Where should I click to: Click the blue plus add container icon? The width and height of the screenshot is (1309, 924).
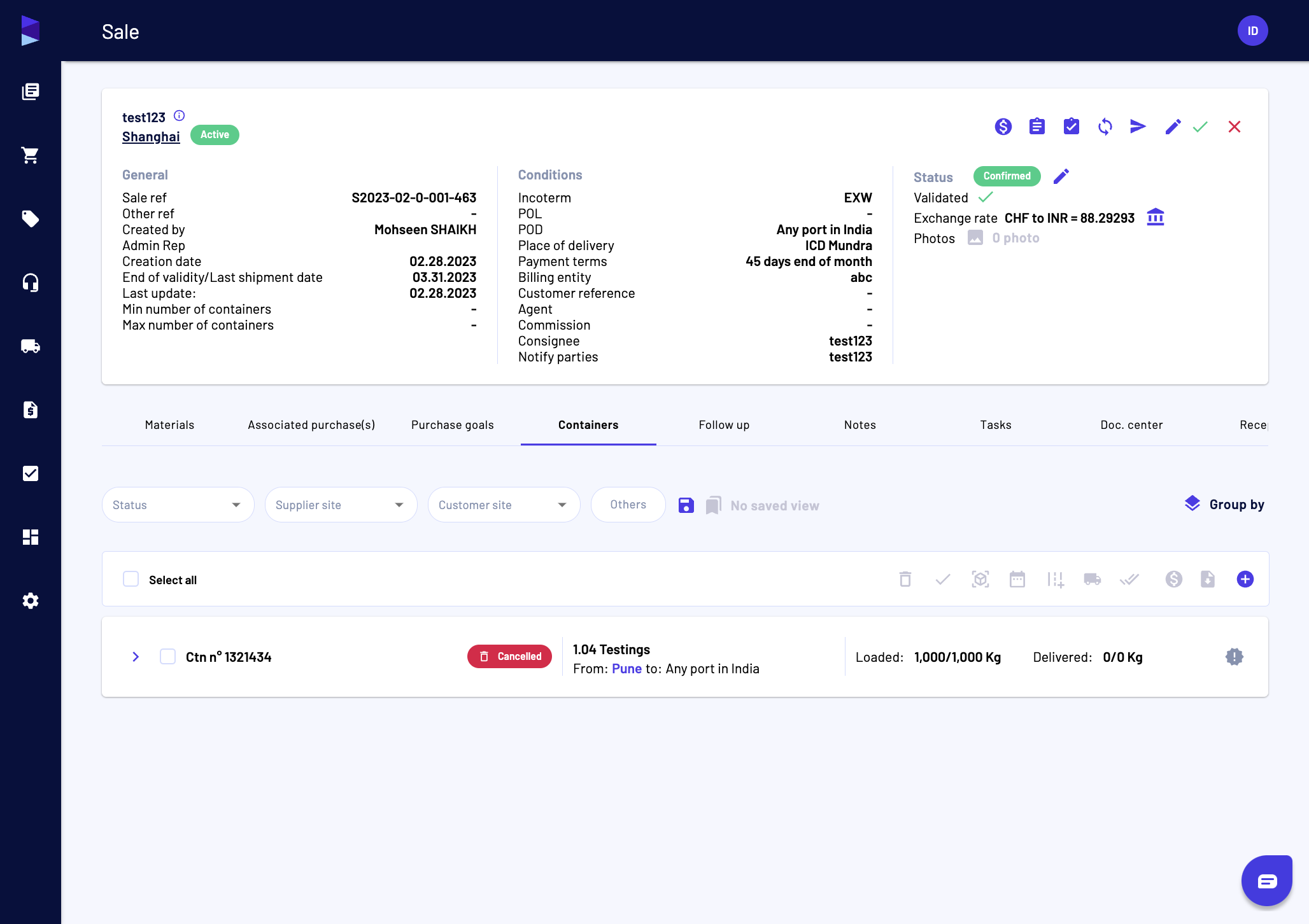[x=1245, y=579]
